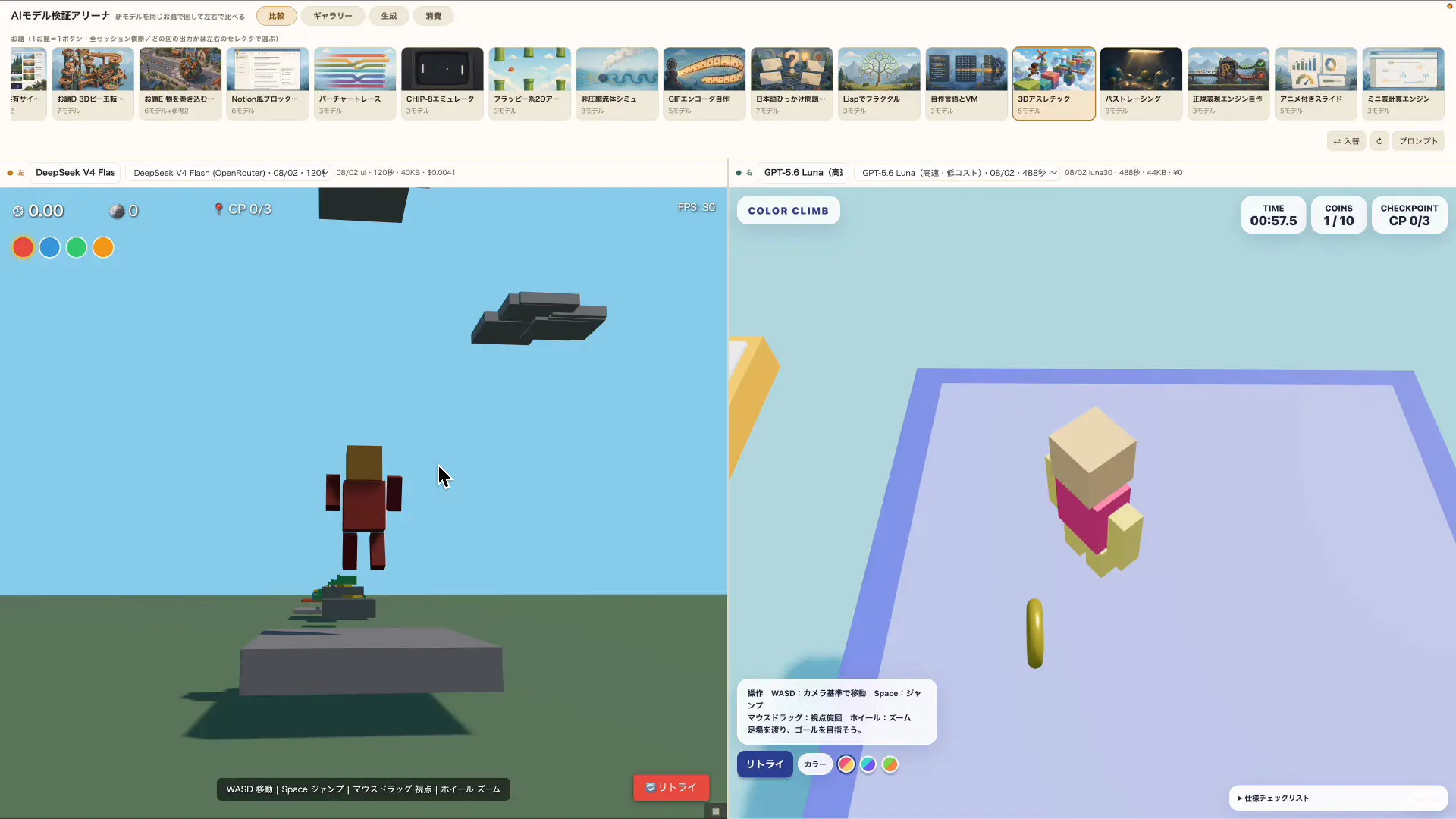Image resolution: width=1456 pixels, height=819 pixels.
Task: Click the FPS: 30 readout
Action: [x=696, y=208]
